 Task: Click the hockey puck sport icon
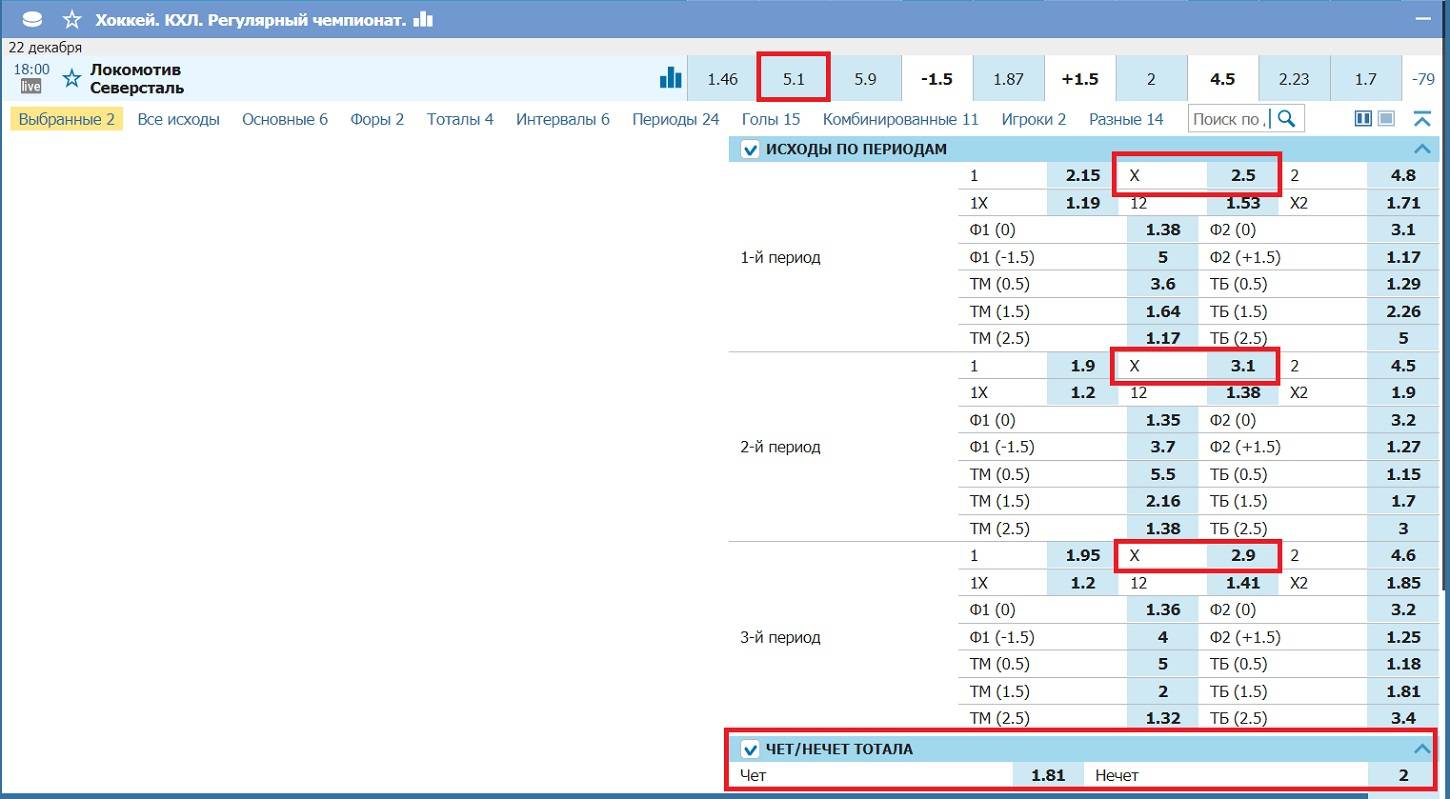coord(33,19)
